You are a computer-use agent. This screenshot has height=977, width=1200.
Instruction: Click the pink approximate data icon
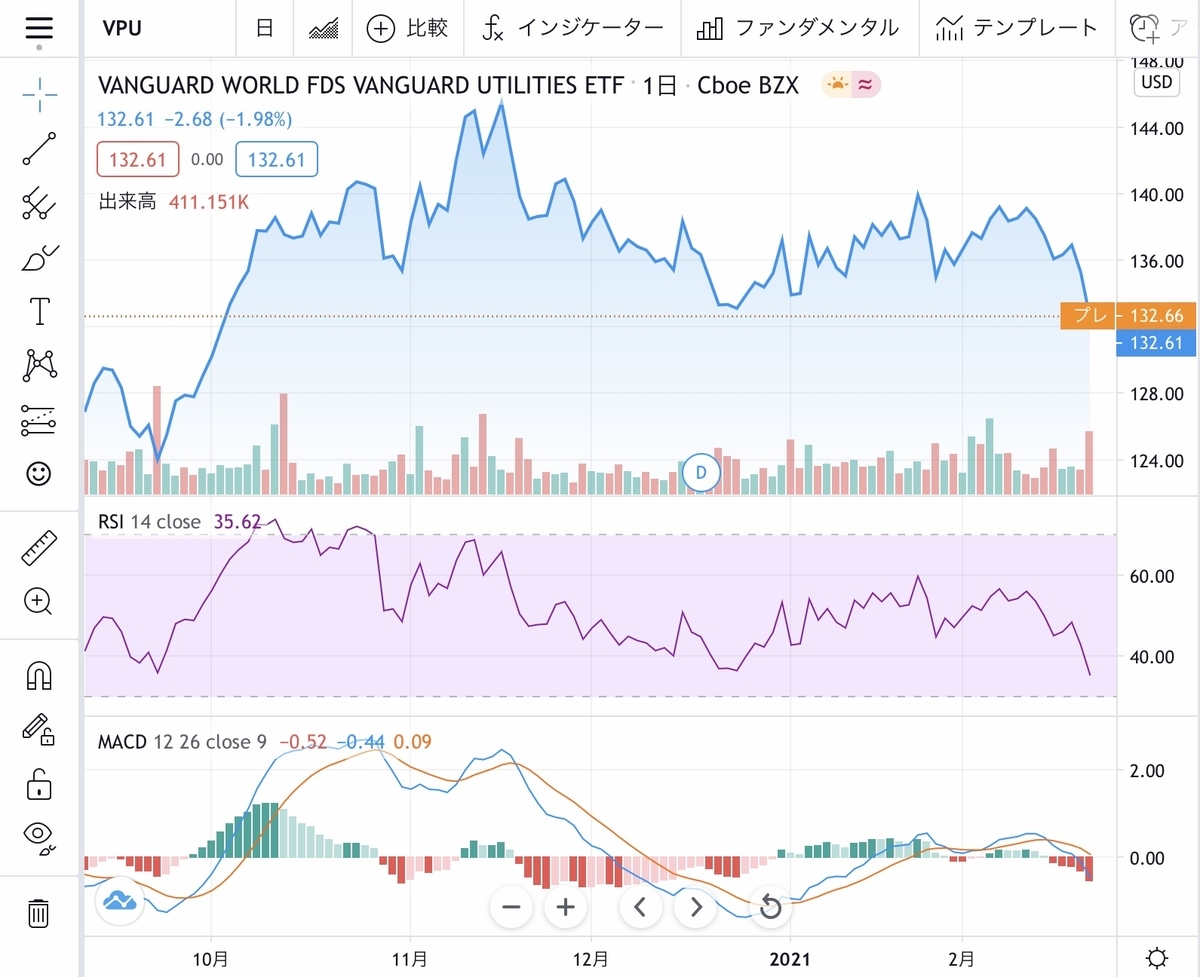866,85
